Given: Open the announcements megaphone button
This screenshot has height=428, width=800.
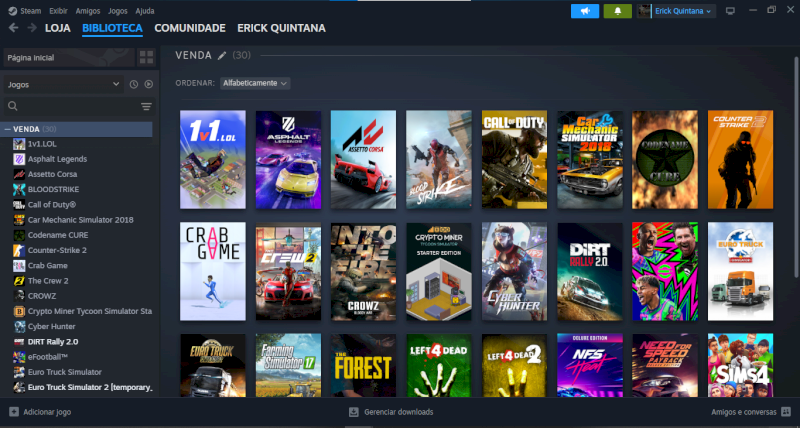Looking at the screenshot, I should coord(585,11).
